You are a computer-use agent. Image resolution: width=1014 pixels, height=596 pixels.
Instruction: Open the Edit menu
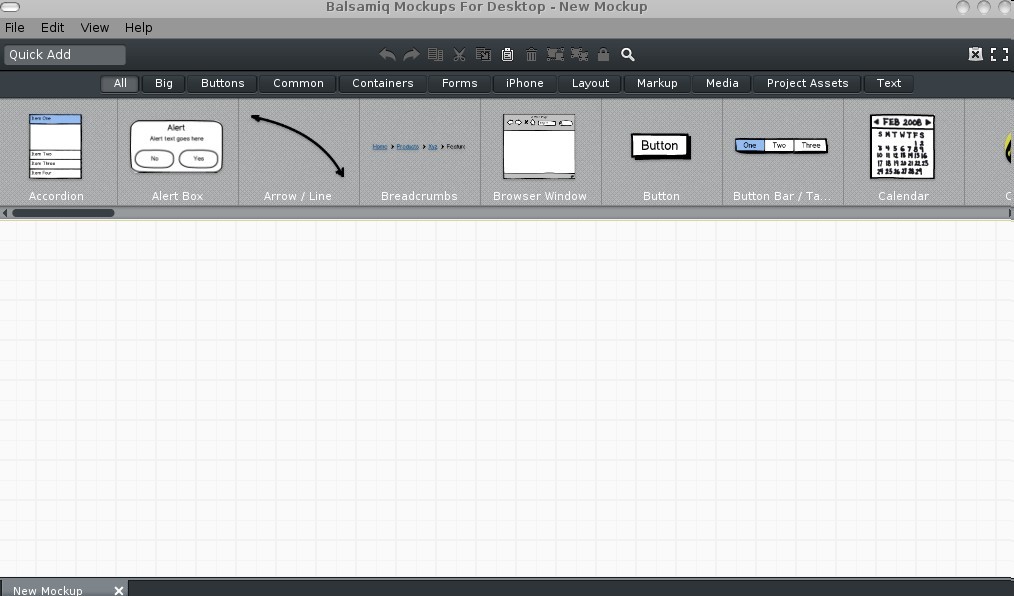(x=51, y=27)
